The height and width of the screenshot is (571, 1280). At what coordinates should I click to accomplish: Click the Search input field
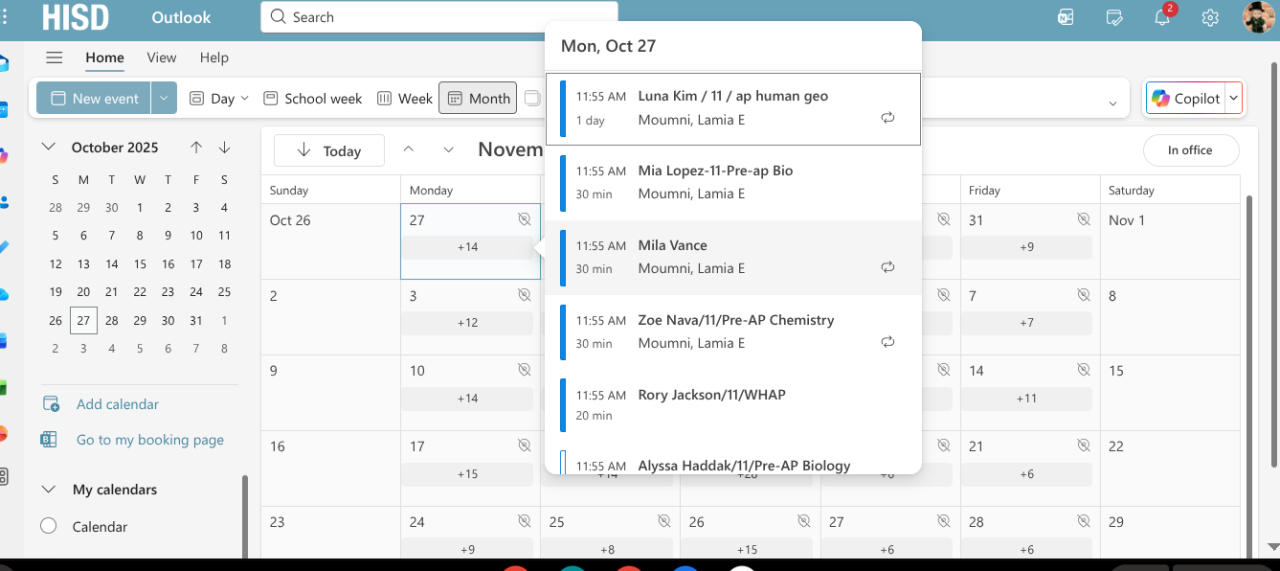(x=440, y=17)
